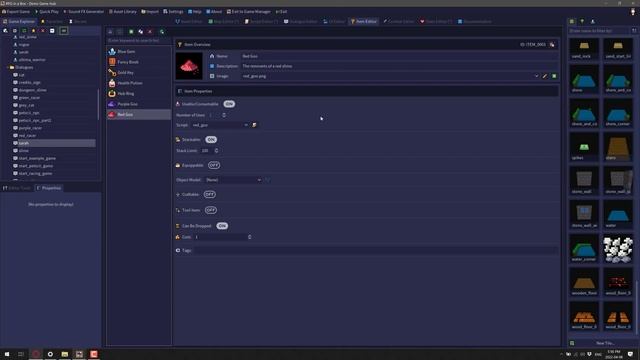The width and height of the screenshot is (640, 360).
Task: Click the Name field containing Red Goo
Action: (399, 56)
